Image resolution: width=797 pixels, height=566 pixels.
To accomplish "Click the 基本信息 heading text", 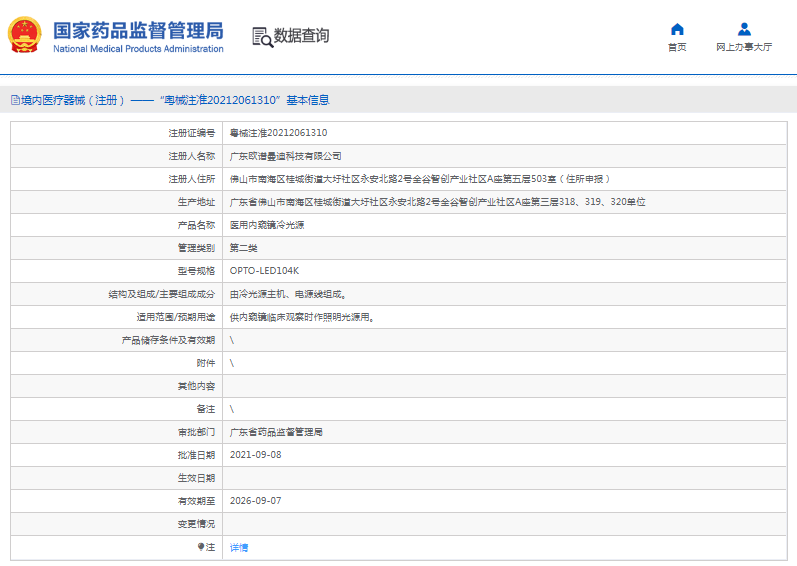I will pyautogui.click(x=308, y=100).
